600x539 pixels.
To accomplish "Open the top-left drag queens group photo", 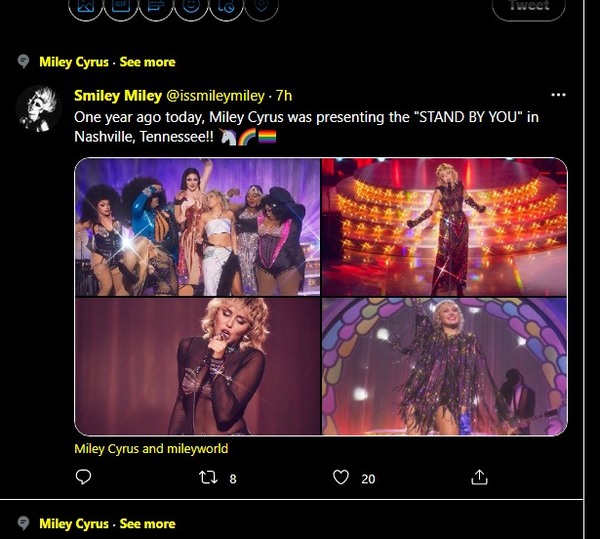I will pos(197,227).
